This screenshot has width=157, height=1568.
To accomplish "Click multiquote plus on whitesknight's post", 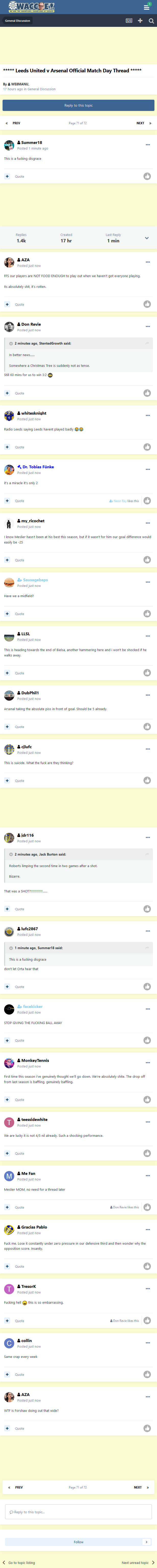I will [7, 447].
